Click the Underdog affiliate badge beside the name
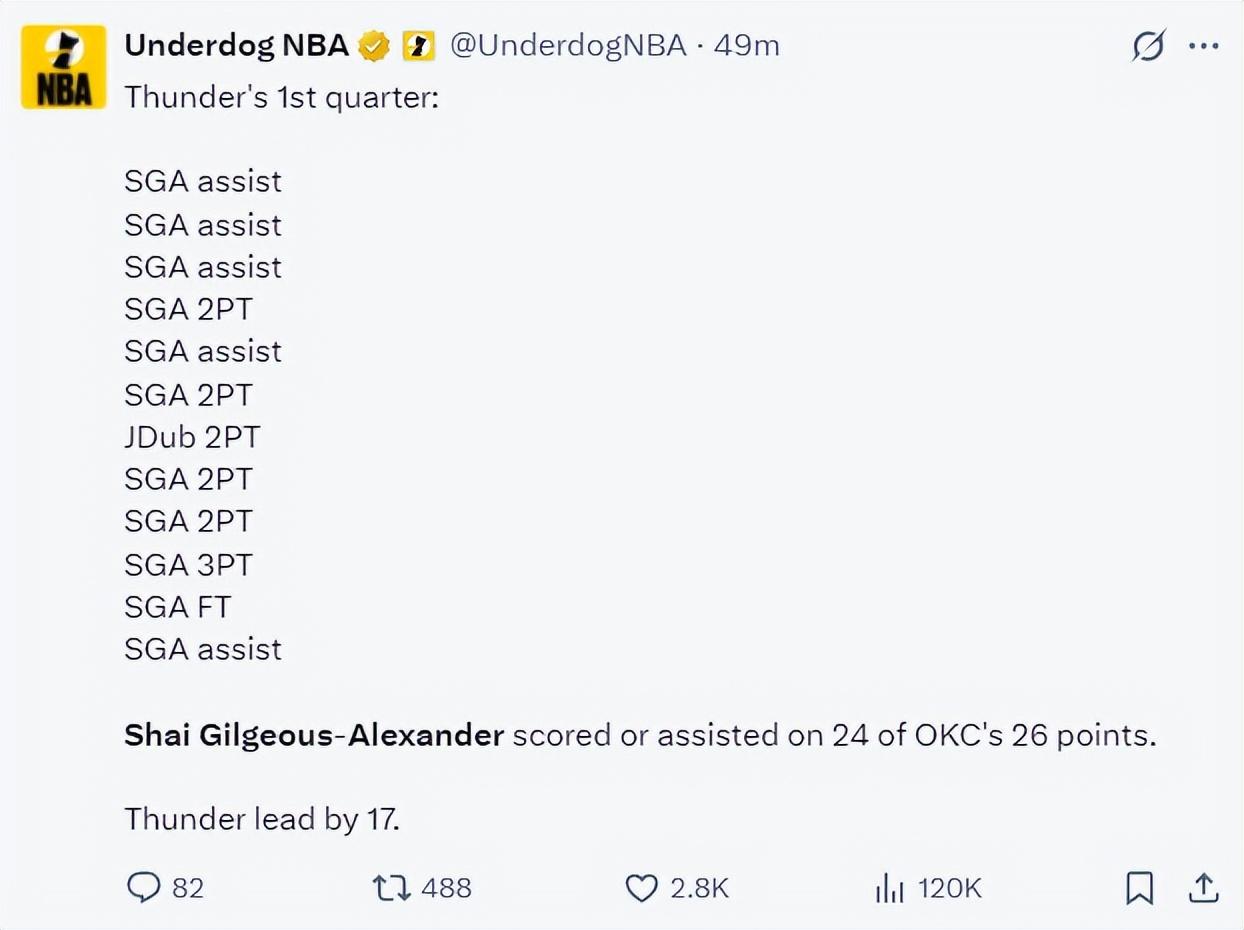The width and height of the screenshot is (1244, 930). click(419, 46)
